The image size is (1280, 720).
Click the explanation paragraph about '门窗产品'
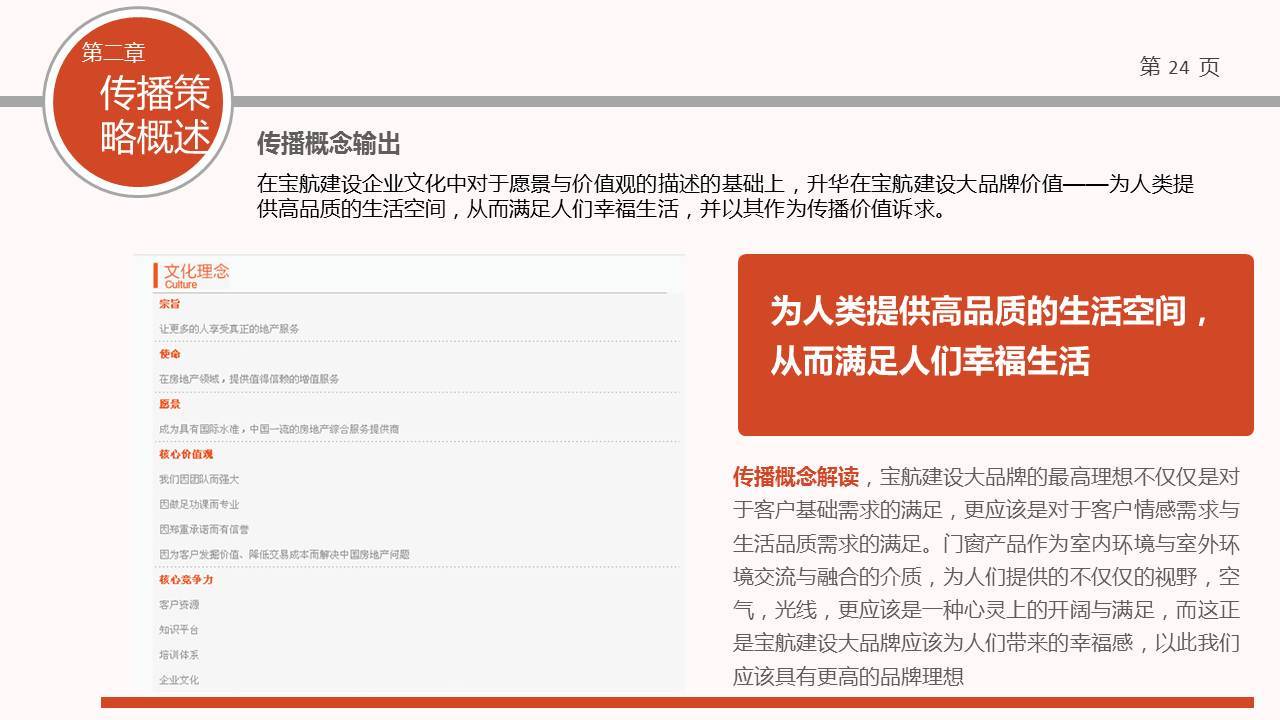point(987,577)
